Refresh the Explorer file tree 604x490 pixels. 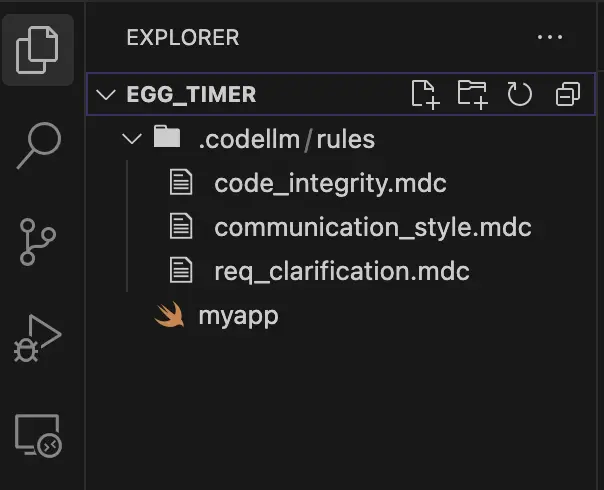click(x=519, y=95)
